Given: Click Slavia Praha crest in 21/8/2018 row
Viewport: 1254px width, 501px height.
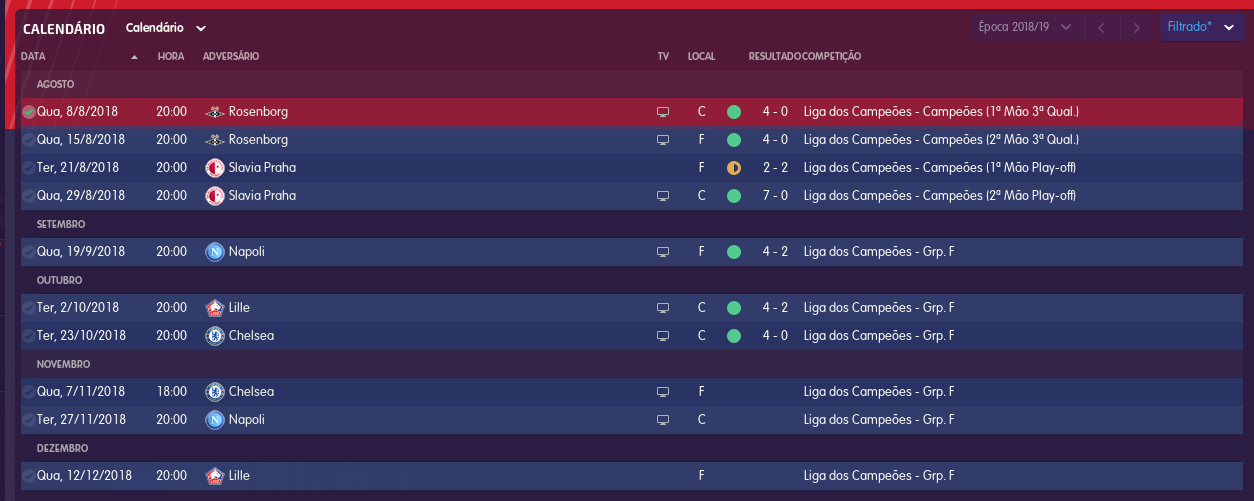Looking at the screenshot, I should (x=214, y=167).
